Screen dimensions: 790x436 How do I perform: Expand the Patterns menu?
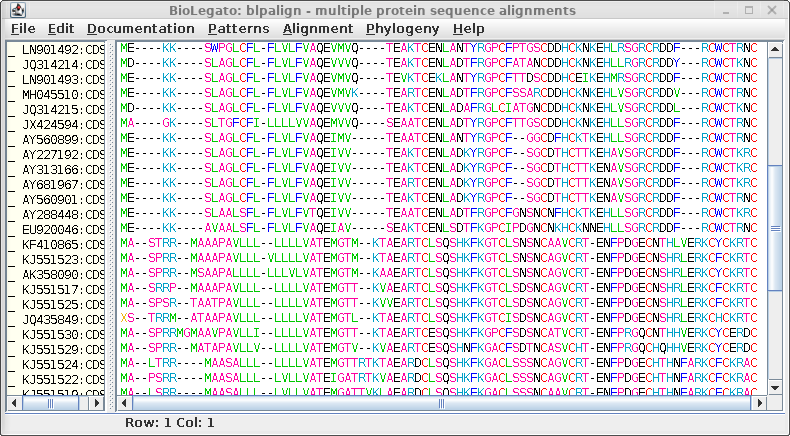coord(238,29)
